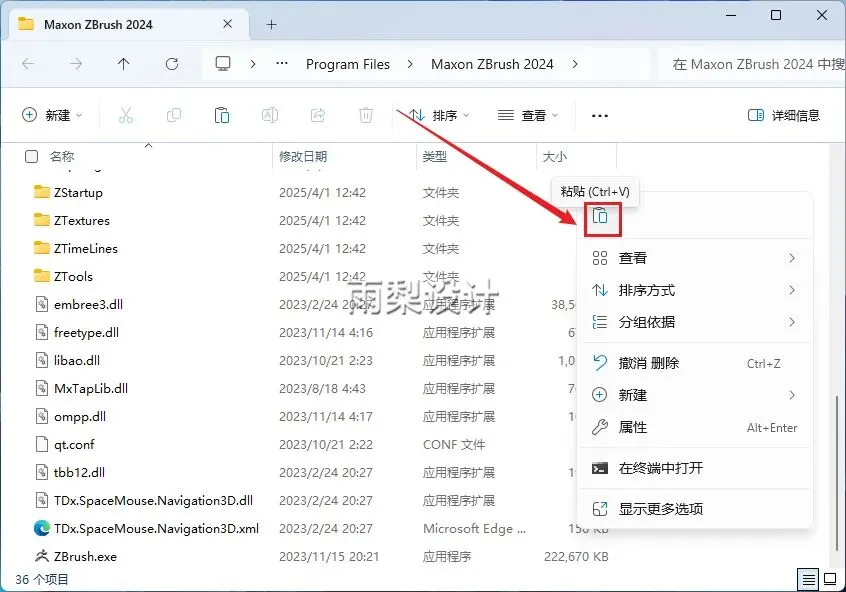This screenshot has width=846, height=592.
Task: Expand the chevron after Maxon ZBrush 2024 in the path
Action: (575, 64)
